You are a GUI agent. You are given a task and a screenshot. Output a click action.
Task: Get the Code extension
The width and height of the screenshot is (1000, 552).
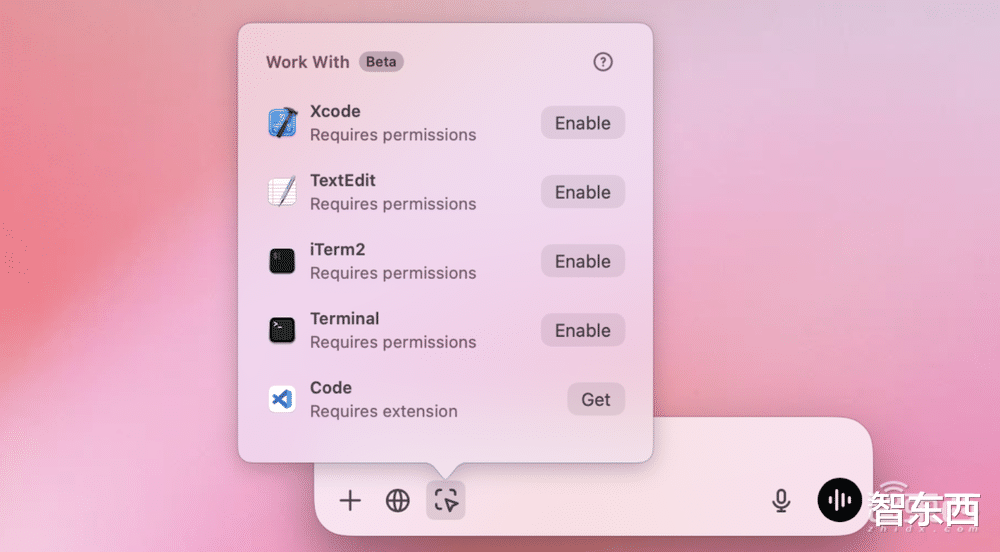tap(596, 399)
